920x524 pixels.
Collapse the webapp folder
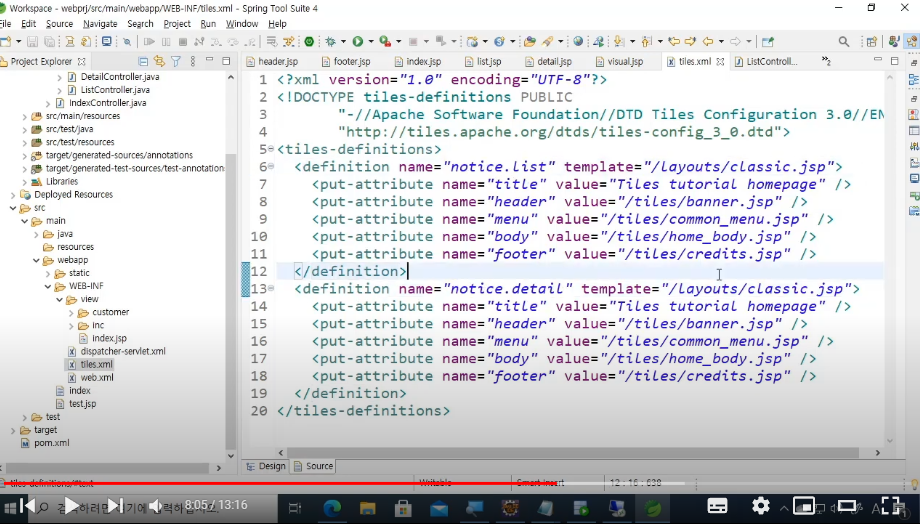[x=36, y=260]
